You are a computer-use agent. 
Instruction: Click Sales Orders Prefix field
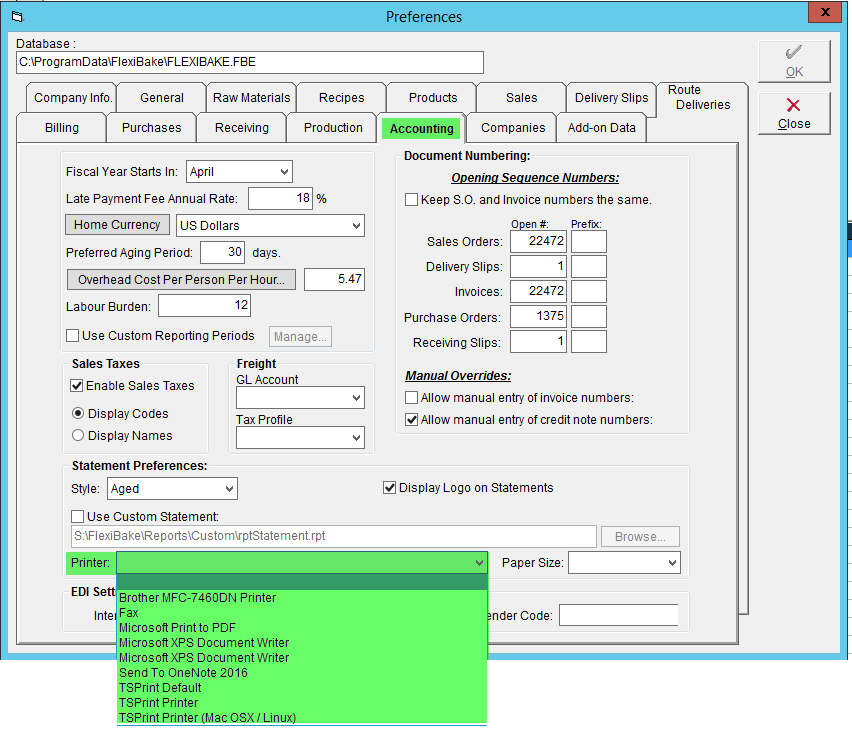[x=588, y=241]
